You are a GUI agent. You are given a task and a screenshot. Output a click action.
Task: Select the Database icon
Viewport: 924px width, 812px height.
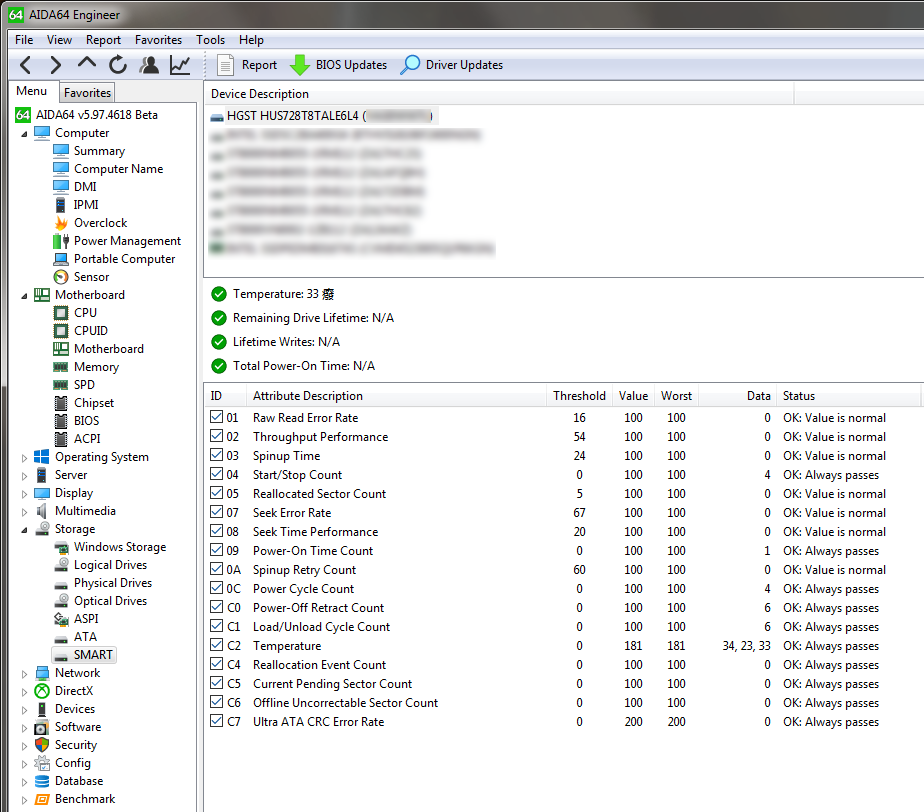(42, 781)
